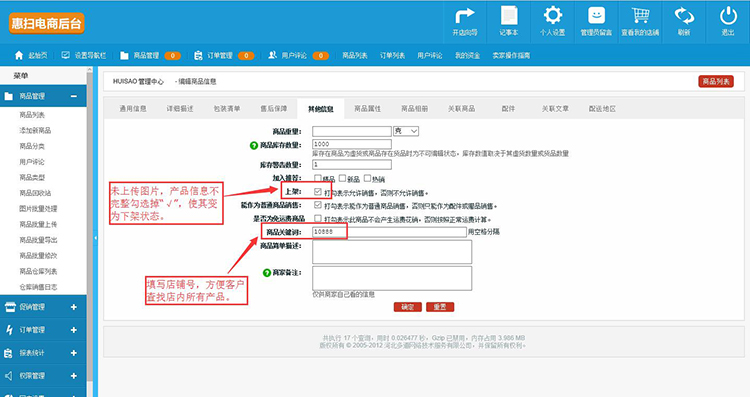
Task: Click the sidebar vertical scrollbar
Action: [89, 230]
